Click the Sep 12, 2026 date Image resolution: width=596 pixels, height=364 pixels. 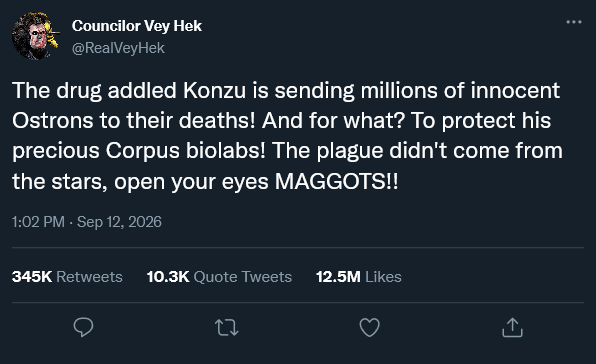(119, 222)
